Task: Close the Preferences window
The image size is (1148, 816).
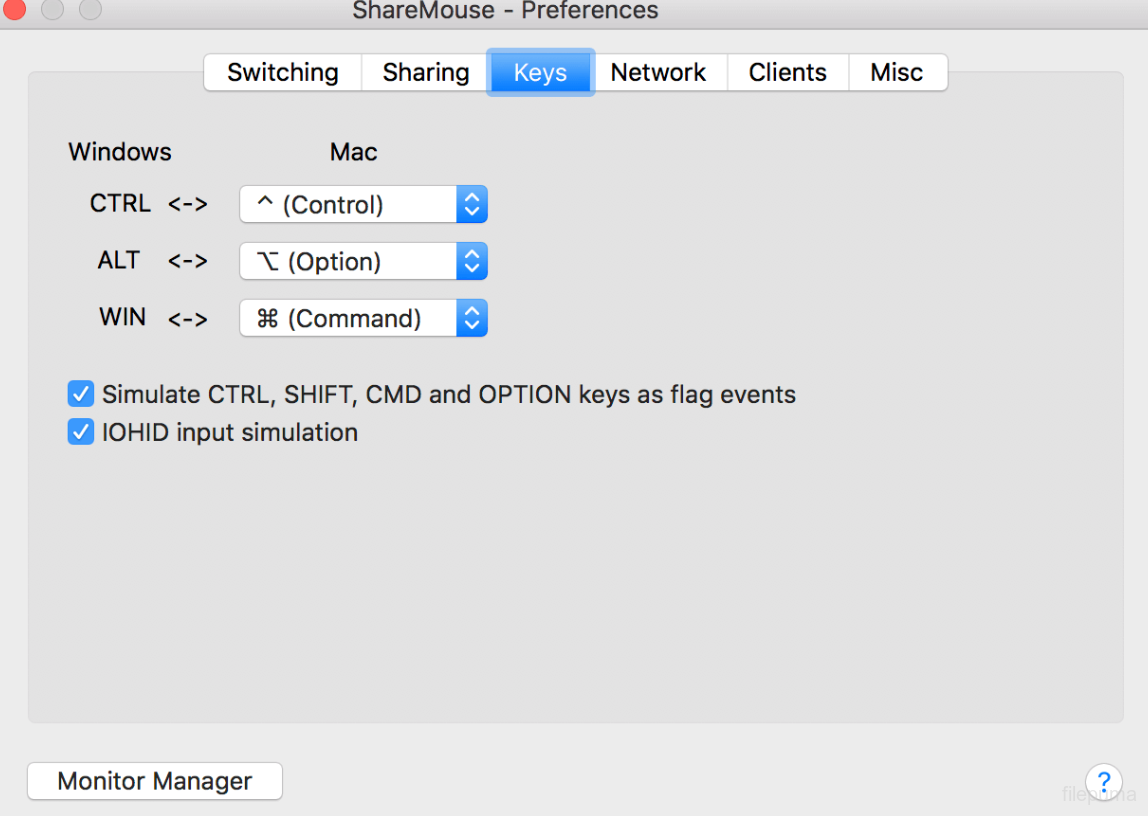Action: [x=13, y=9]
